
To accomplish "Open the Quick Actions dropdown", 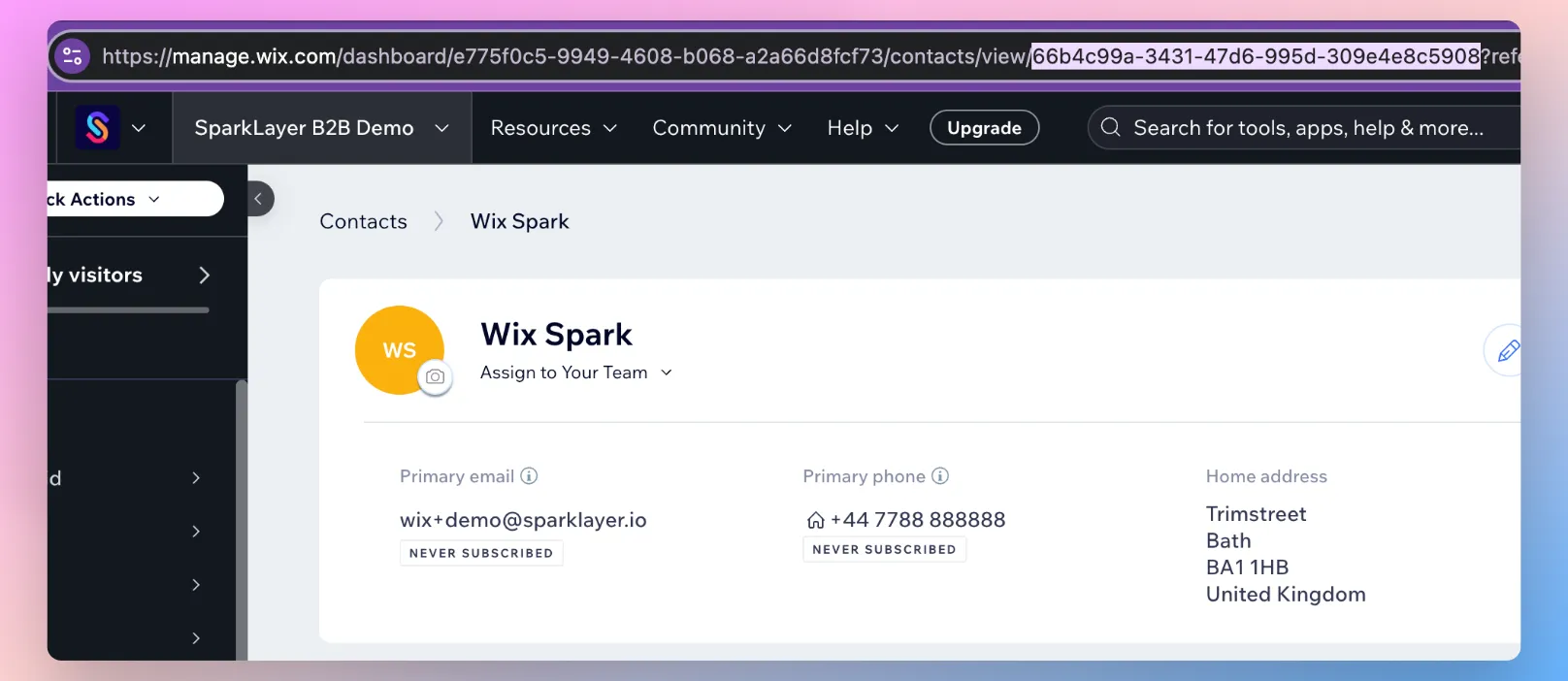I will 135,199.
